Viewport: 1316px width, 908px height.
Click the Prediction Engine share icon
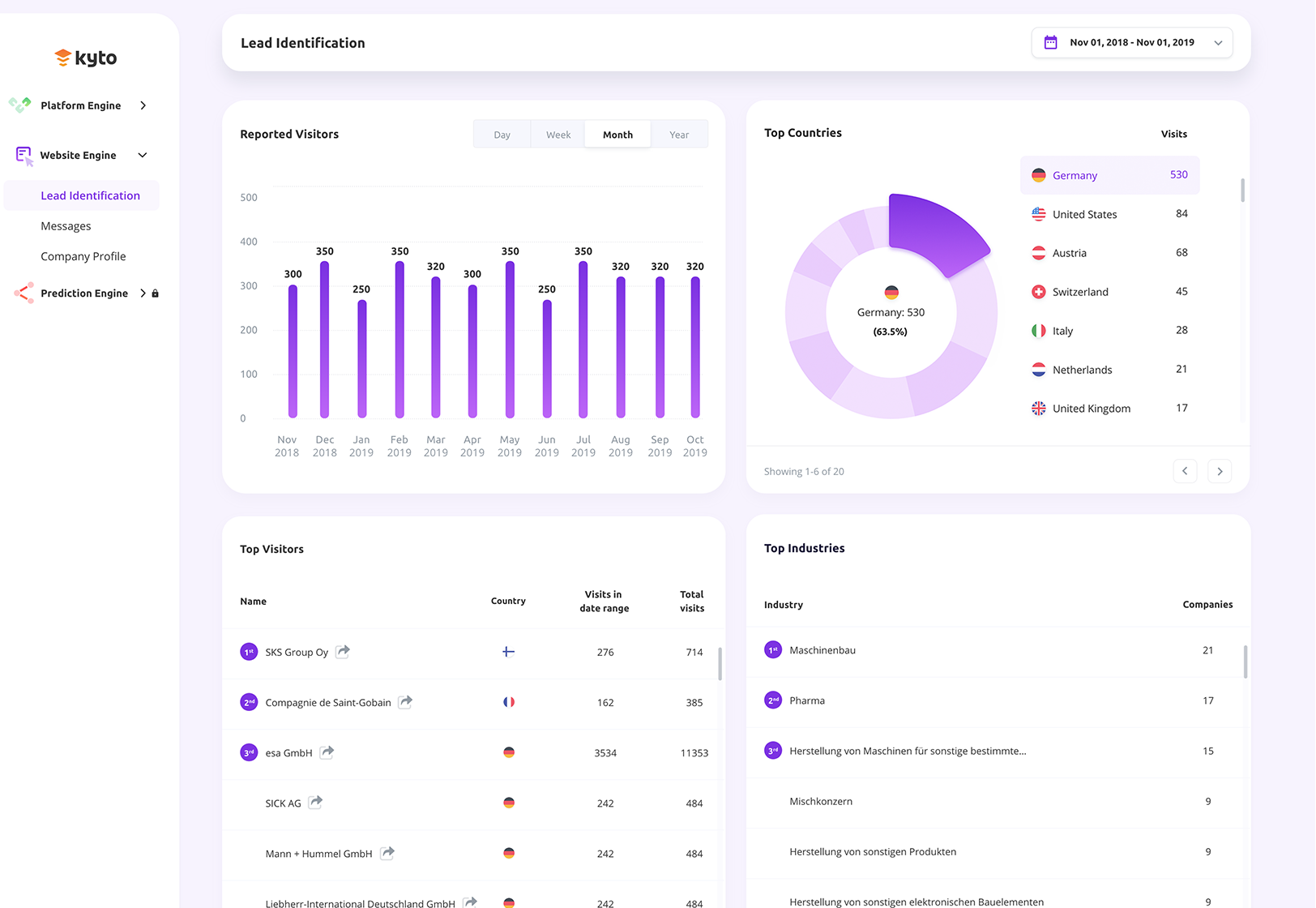tap(23, 293)
